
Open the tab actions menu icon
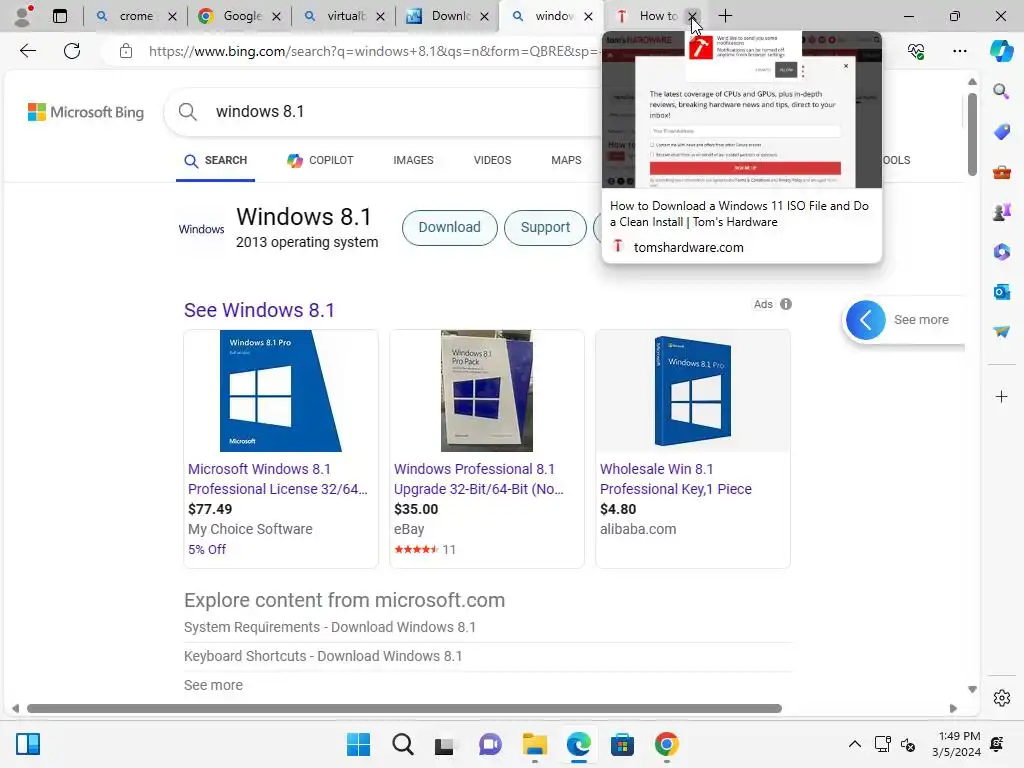point(60,16)
